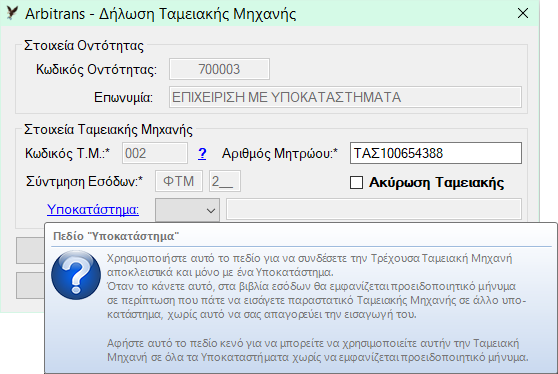Screen dimensions: 558x374
Task: Click the Υποκατάστημα link label
Action: coord(93,209)
